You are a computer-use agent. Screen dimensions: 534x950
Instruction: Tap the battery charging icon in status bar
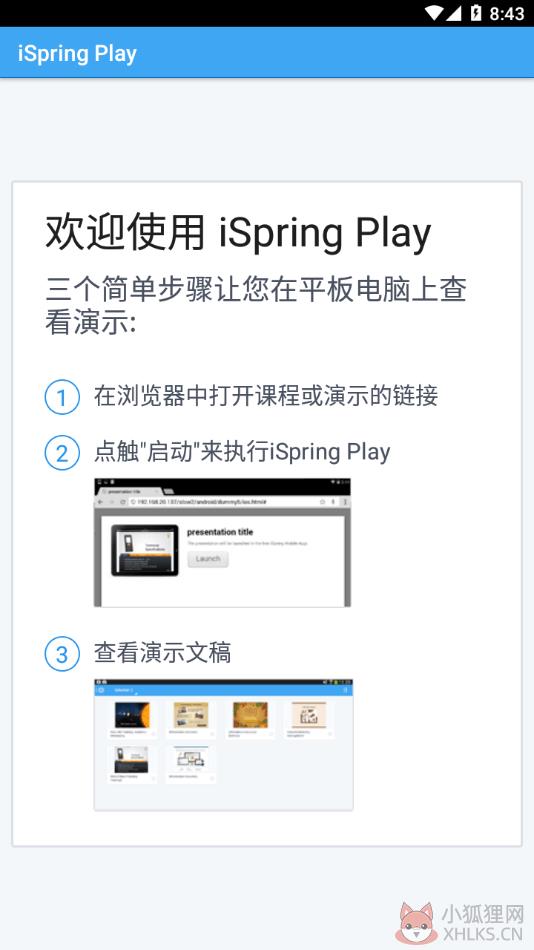tap(476, 13)
